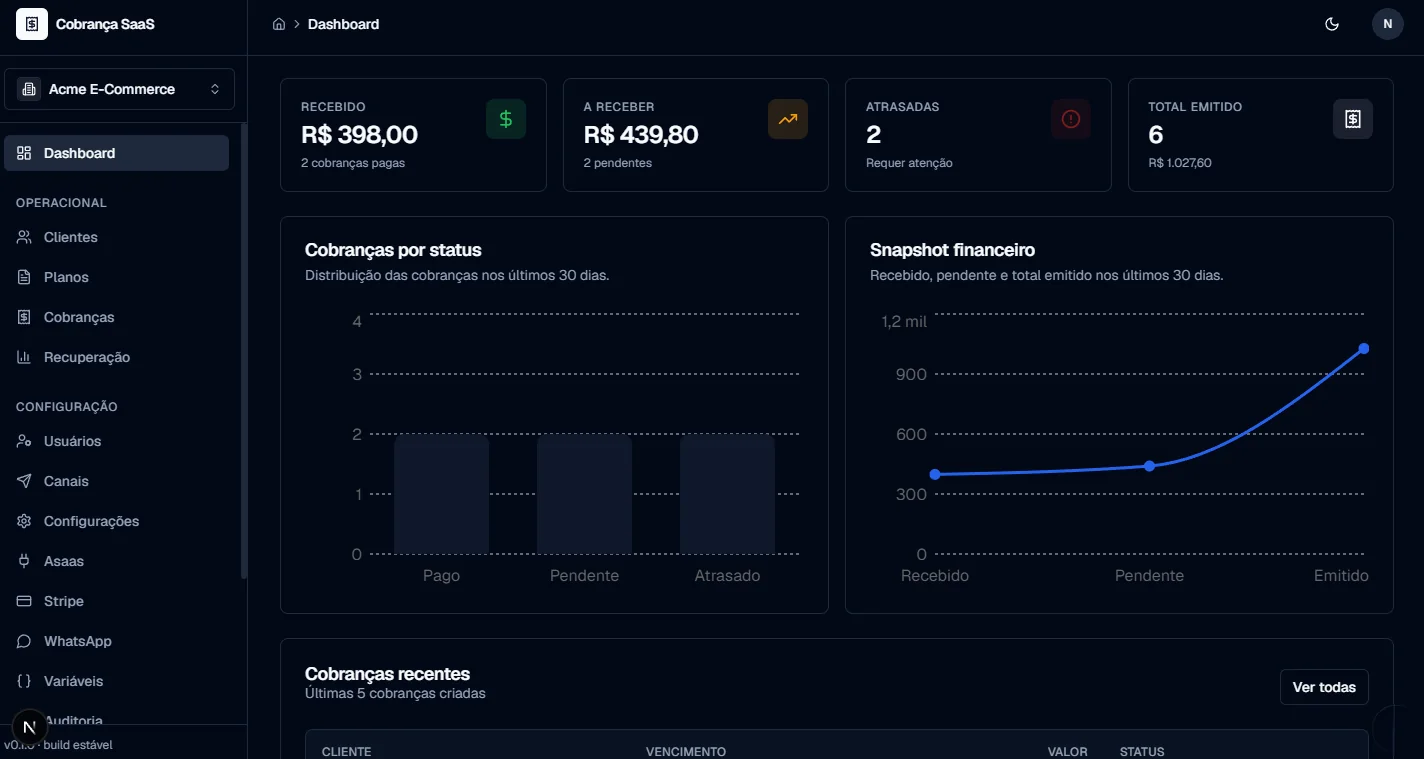The image size is (1424, 759).
Task: Click the Cobranças por status heading
Action: tap(393, 250)
